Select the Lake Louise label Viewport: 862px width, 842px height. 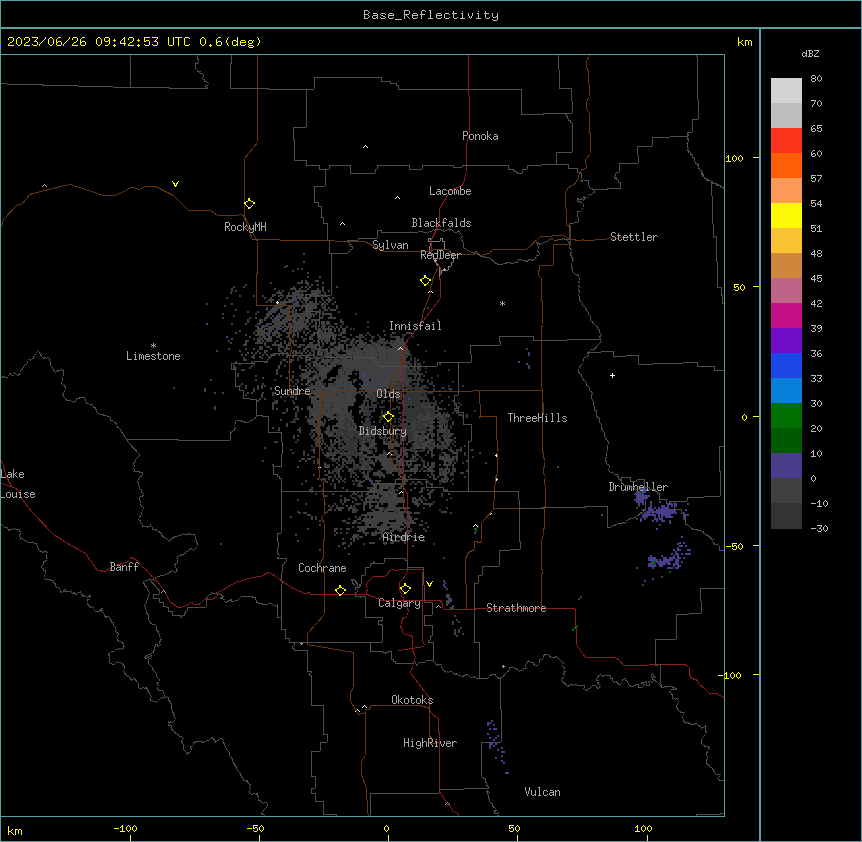tap(18, 484)
